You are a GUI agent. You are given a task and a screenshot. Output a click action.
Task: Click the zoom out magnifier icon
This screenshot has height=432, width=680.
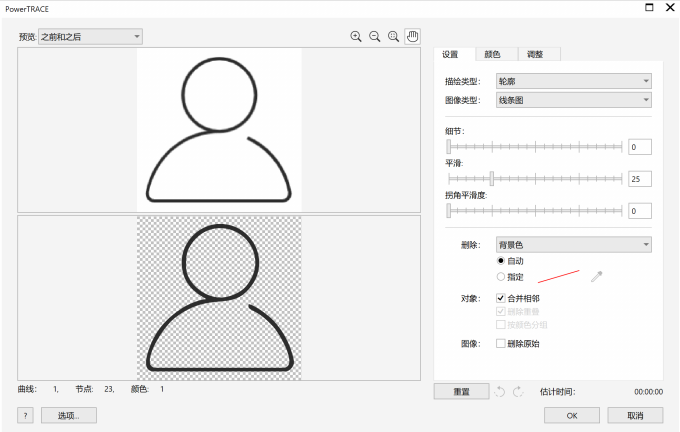[375, 36]
